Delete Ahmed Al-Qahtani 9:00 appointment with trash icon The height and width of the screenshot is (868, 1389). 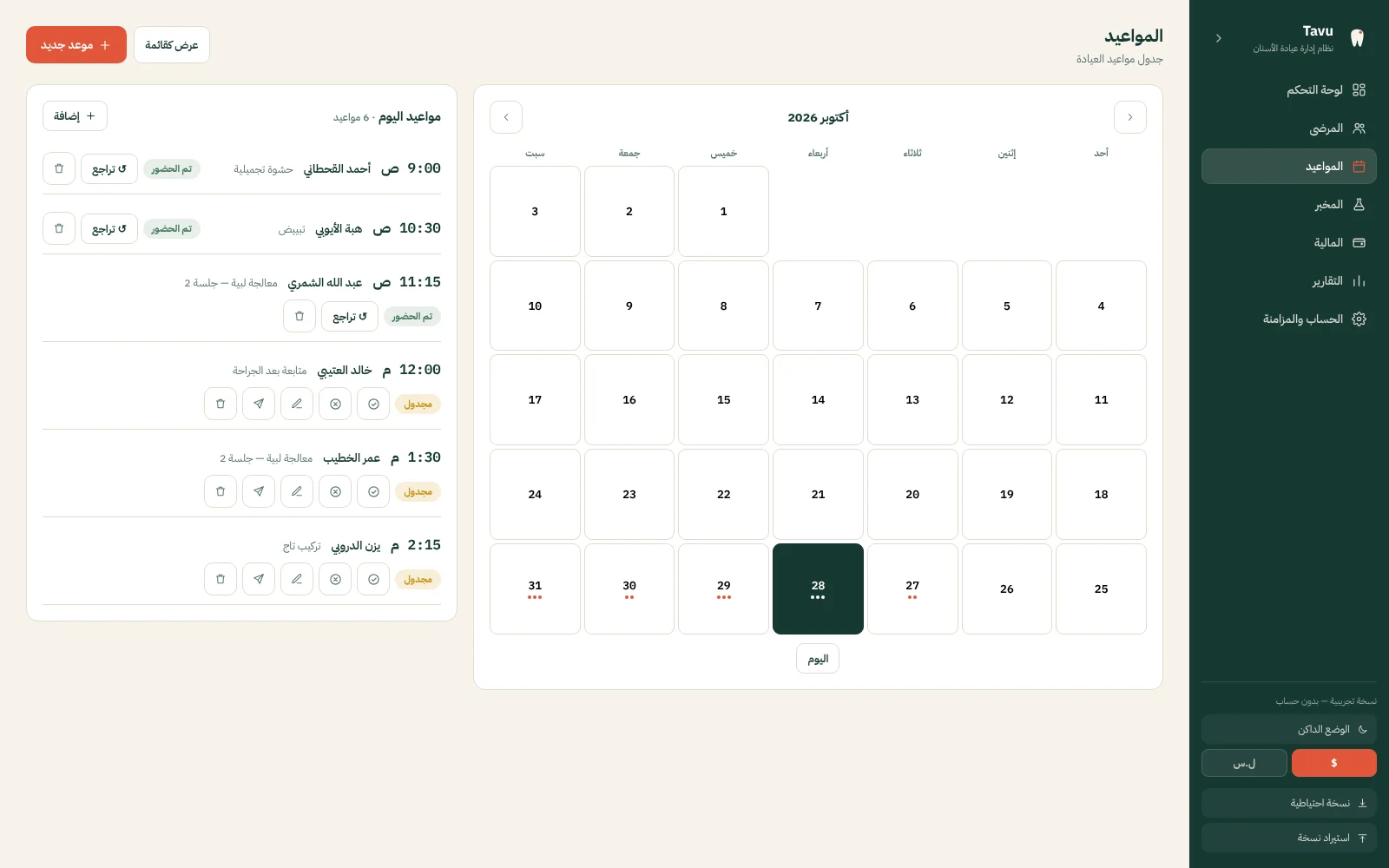(59, 168)
